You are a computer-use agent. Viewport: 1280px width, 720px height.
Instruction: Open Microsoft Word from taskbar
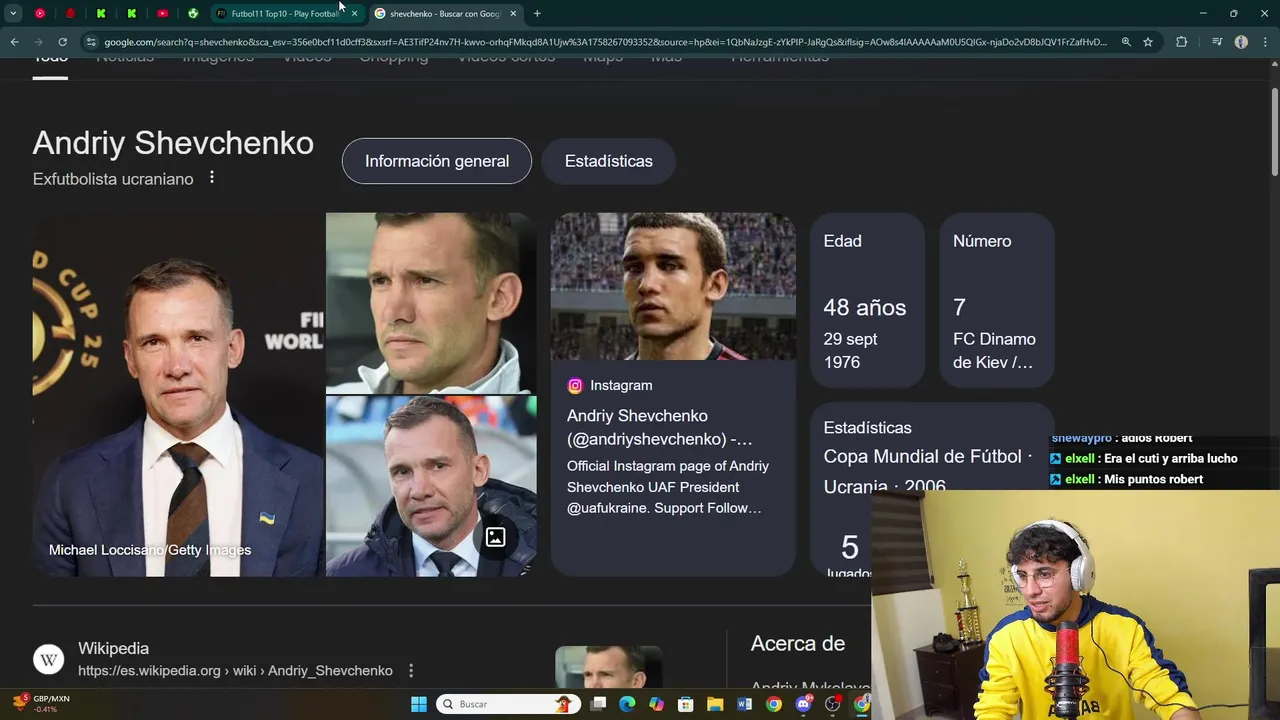(744, 704)
